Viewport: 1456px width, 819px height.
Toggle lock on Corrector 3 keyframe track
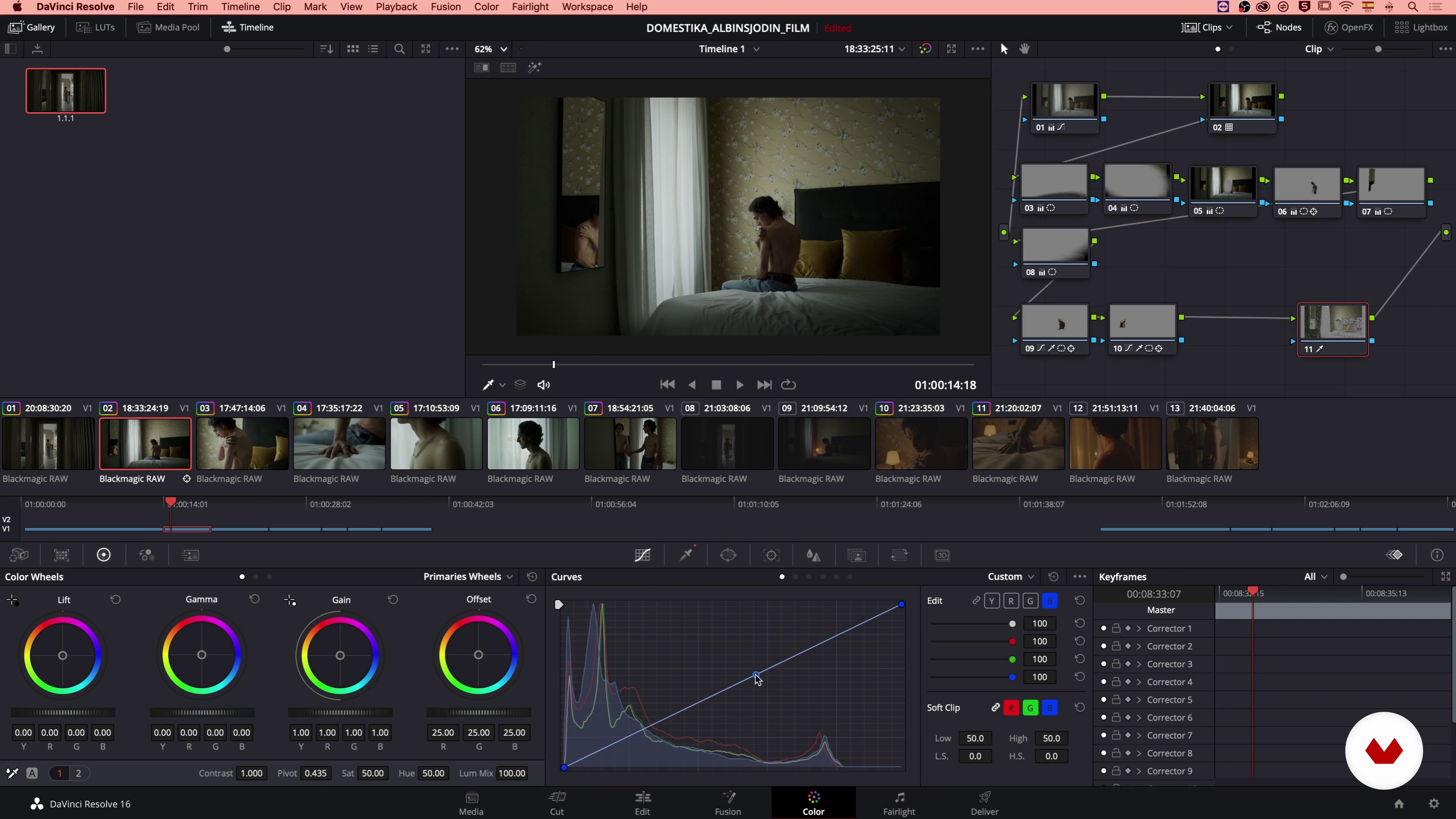[1116, 664]
